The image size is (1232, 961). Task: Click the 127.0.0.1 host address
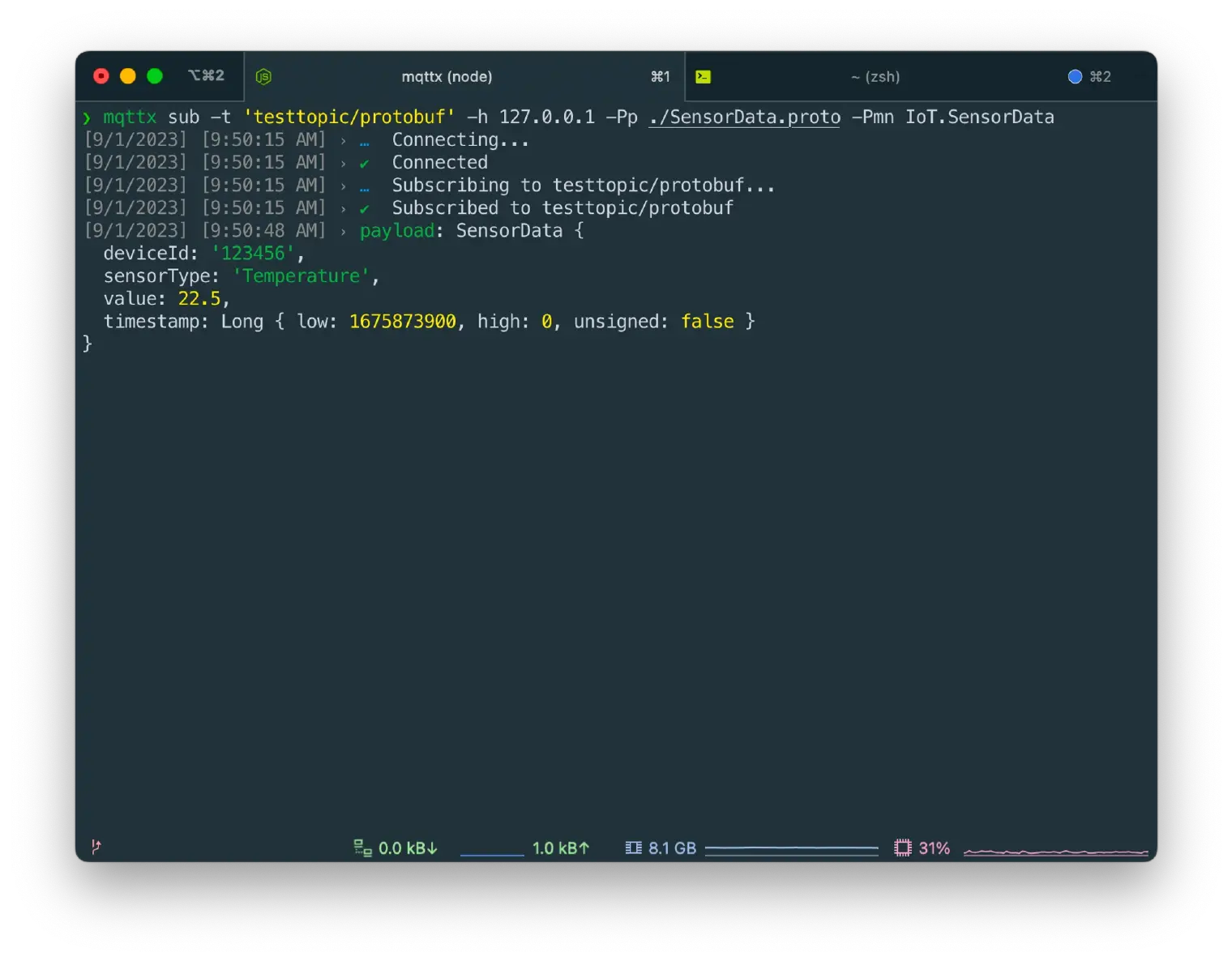(x=547, y=117)
